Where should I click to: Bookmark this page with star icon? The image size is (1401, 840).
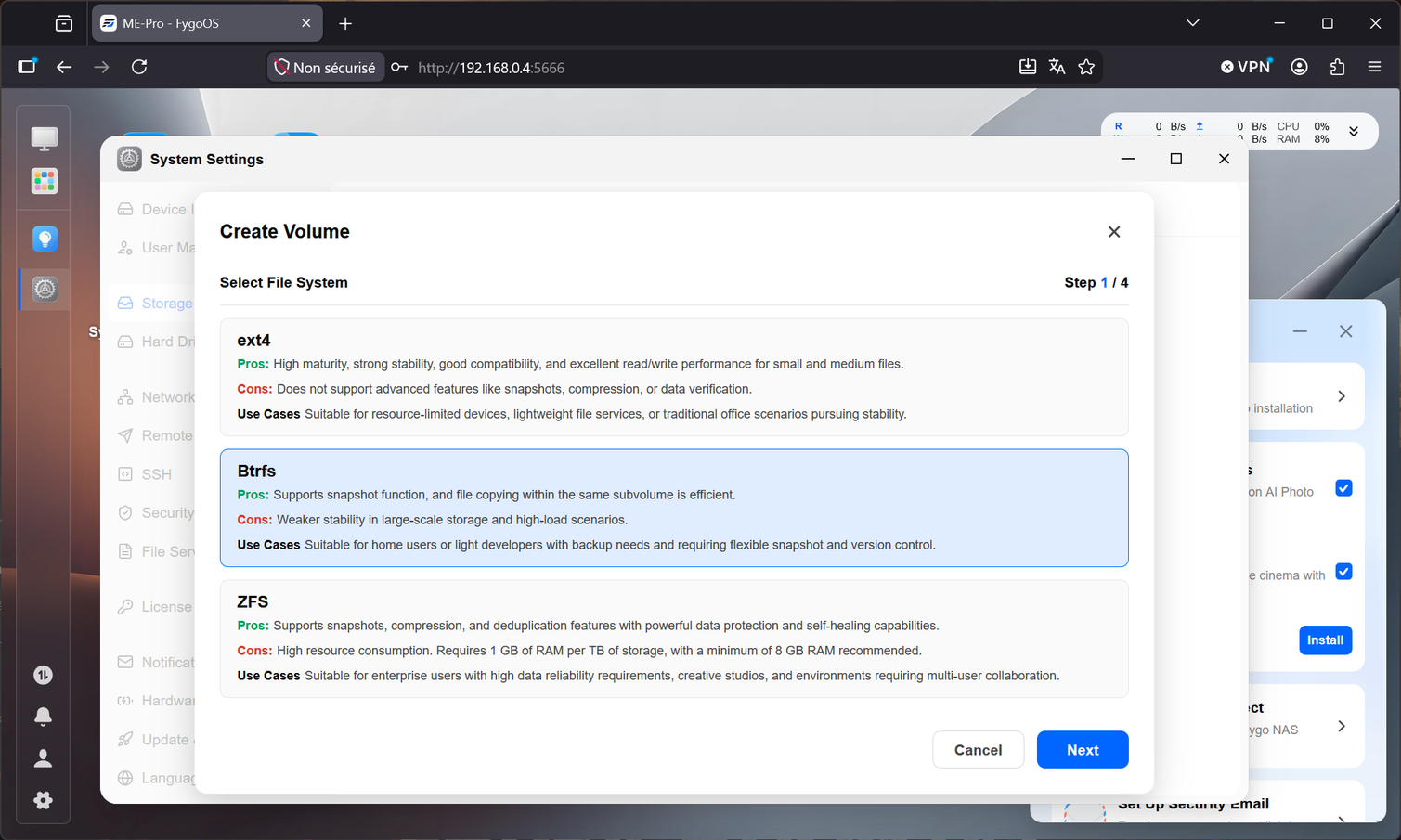[1086, 67]
